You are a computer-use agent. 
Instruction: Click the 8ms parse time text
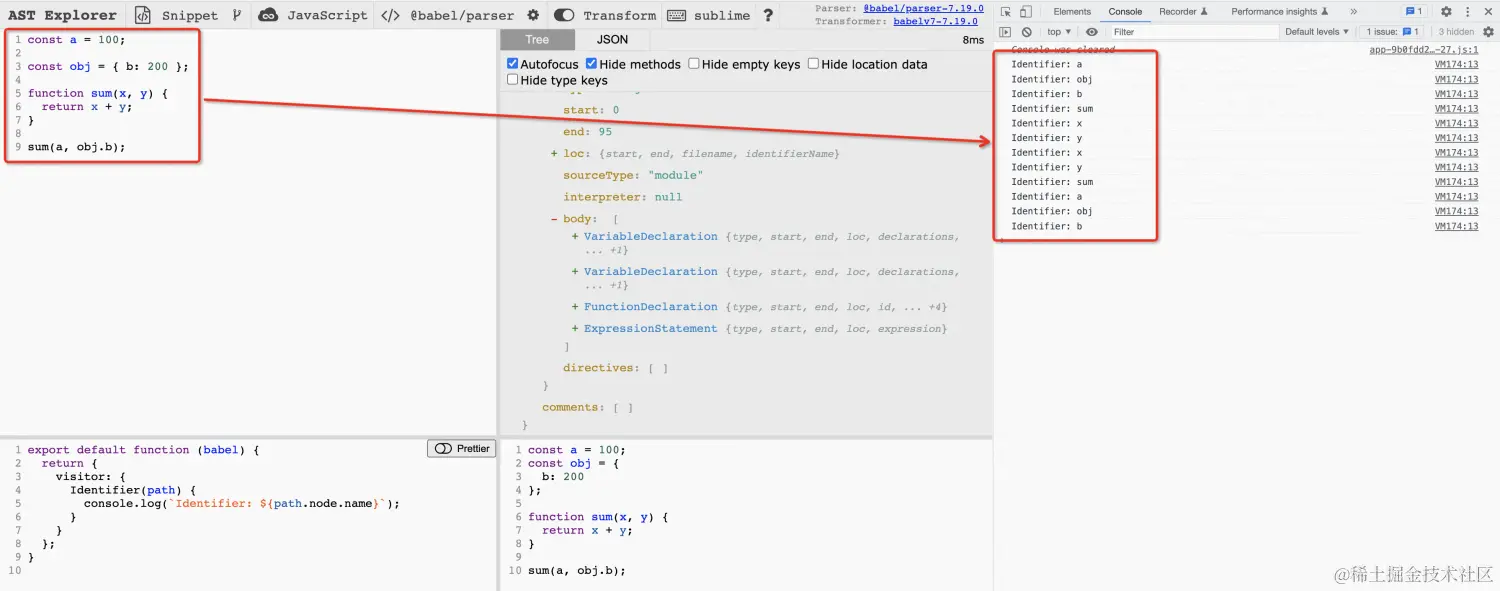point(973,40)
